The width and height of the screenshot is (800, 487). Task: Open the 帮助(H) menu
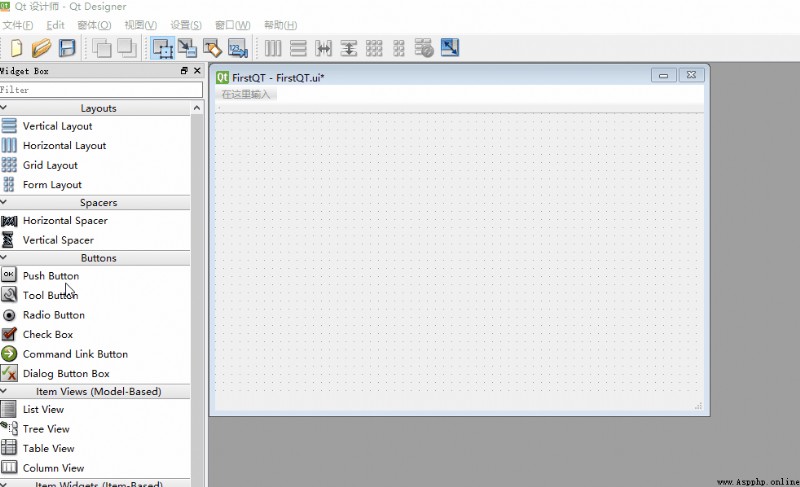point(280,25)
